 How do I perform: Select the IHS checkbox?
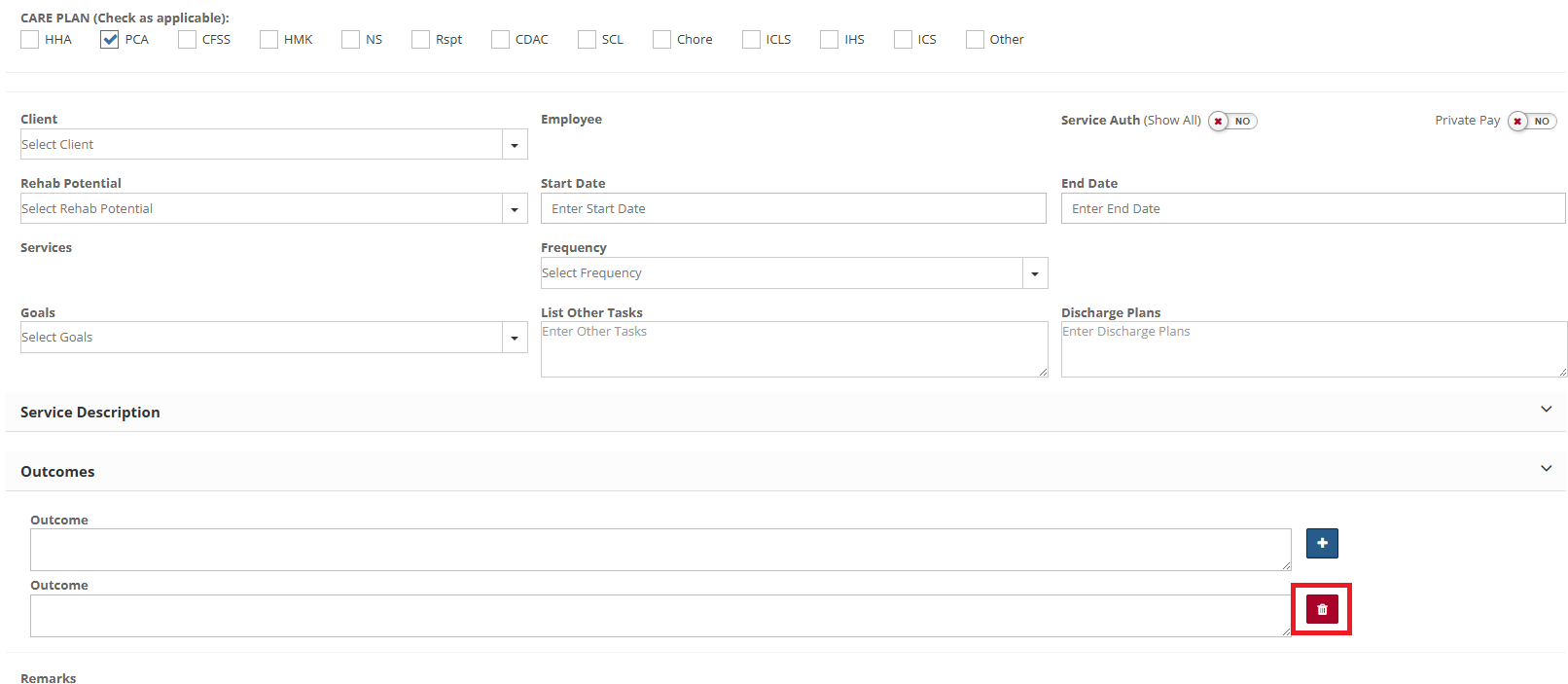(x=830, y=39)
